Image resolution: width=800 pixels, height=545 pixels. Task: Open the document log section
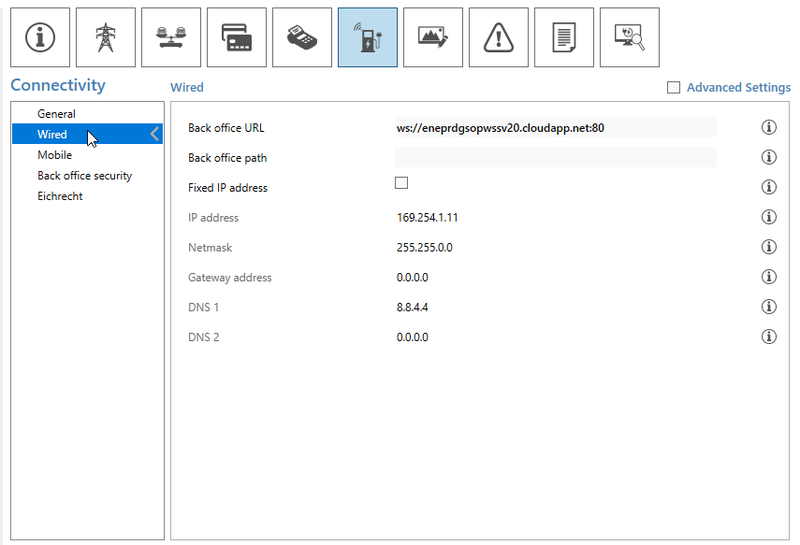[x=564, y=37]
